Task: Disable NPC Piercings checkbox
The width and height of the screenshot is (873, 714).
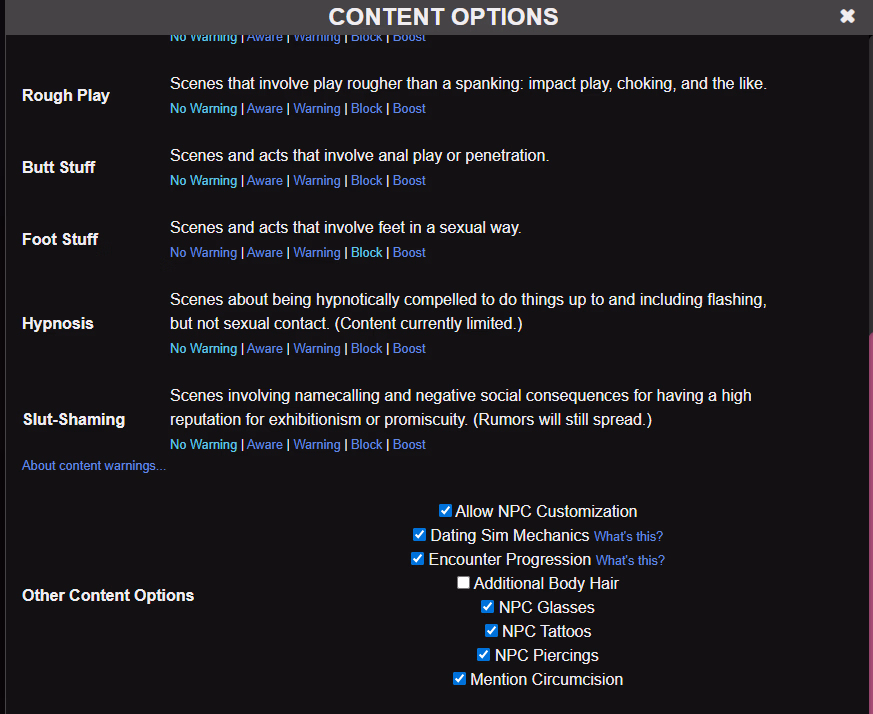Action: coord(484,655)
